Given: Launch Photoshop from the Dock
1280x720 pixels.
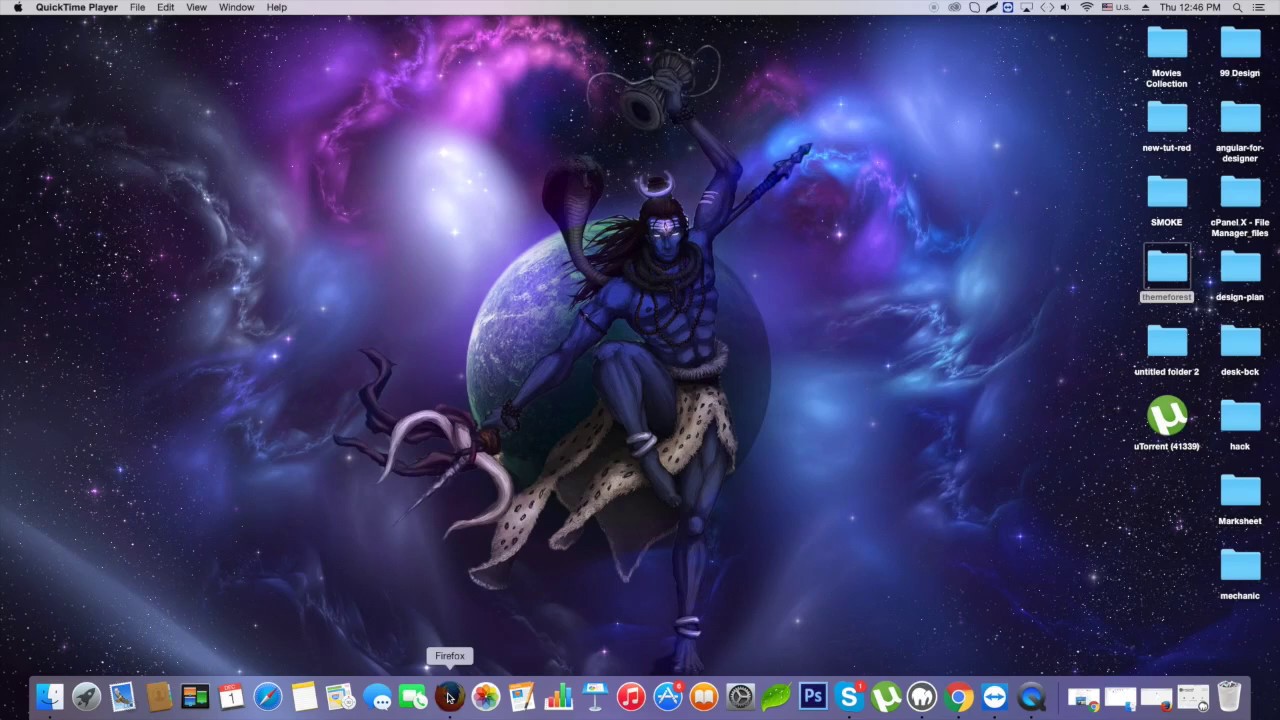Looking at the screenshot, I should tap(813, 696).
